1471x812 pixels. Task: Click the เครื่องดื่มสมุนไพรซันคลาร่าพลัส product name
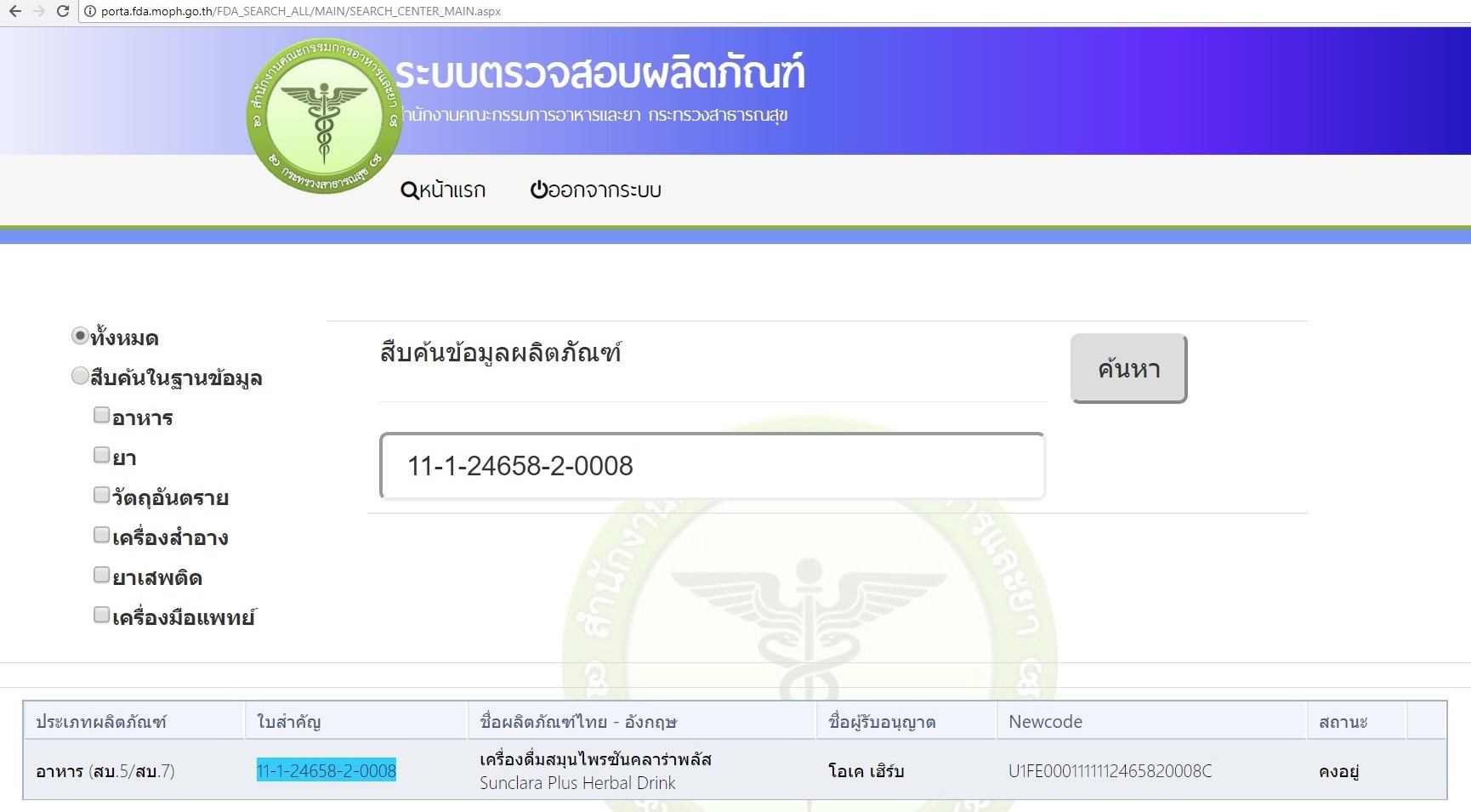click(x=595, y=758)
